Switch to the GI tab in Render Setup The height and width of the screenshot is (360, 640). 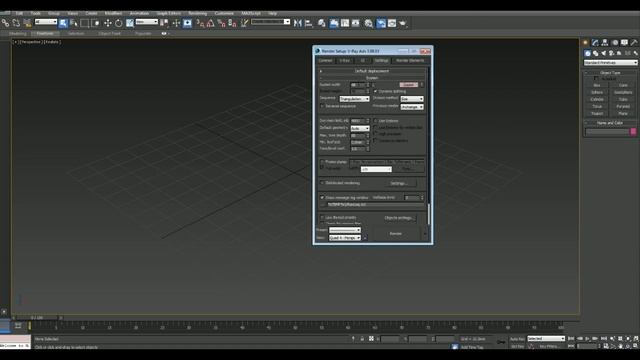coord(362,60)
